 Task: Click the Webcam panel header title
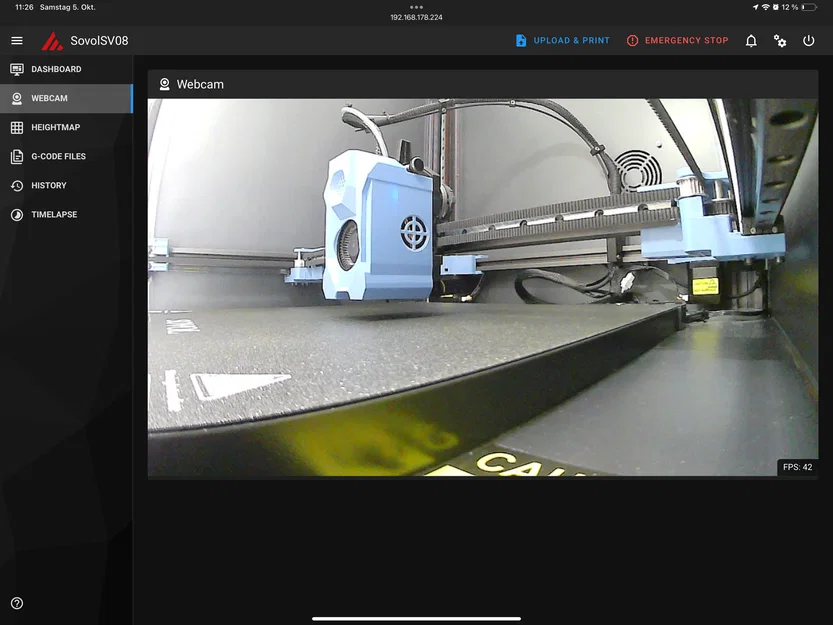[x=200, y=85]
